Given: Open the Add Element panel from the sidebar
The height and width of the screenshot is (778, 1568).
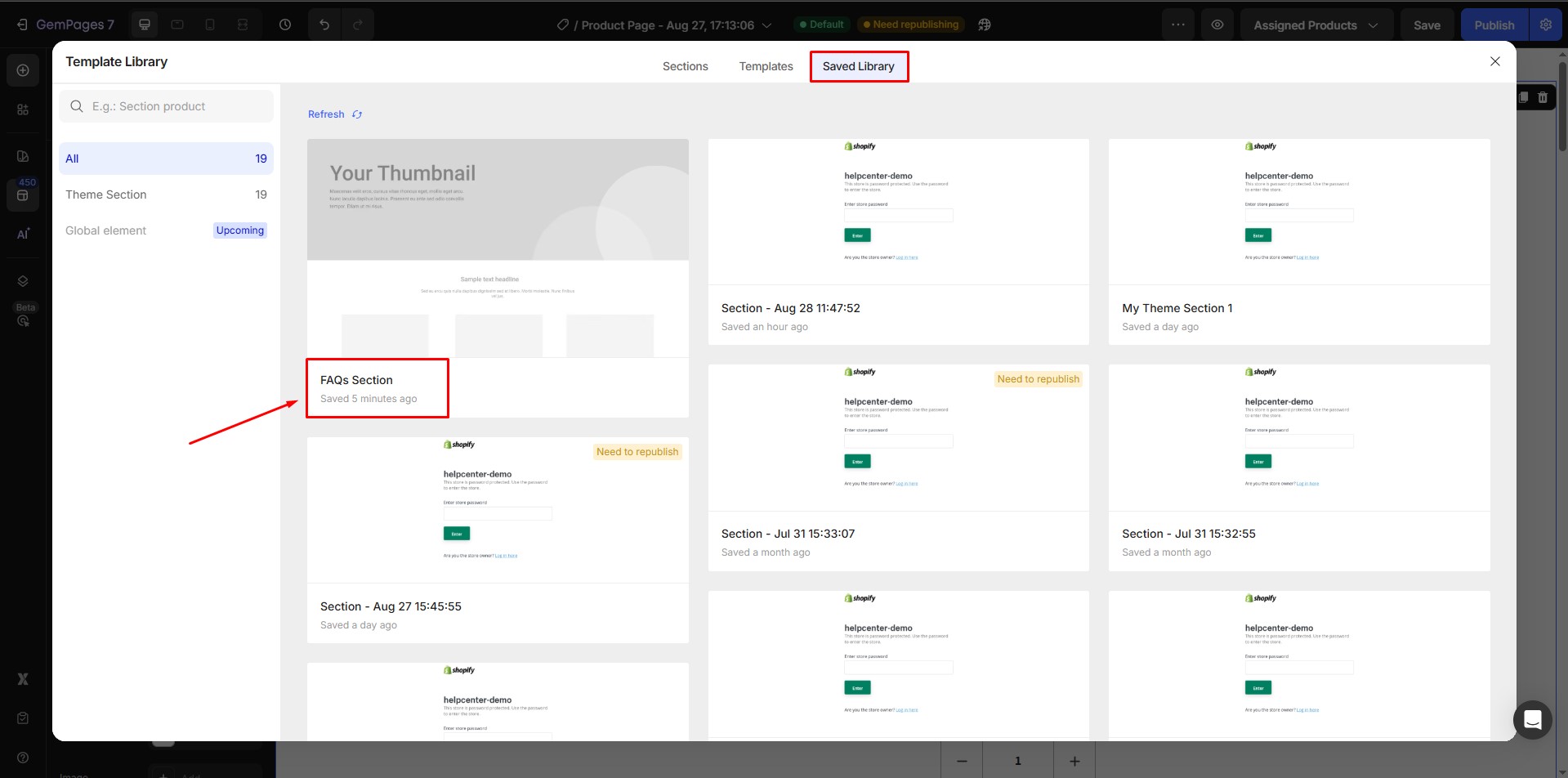Looking at the screenshot, I should point(22,69).
